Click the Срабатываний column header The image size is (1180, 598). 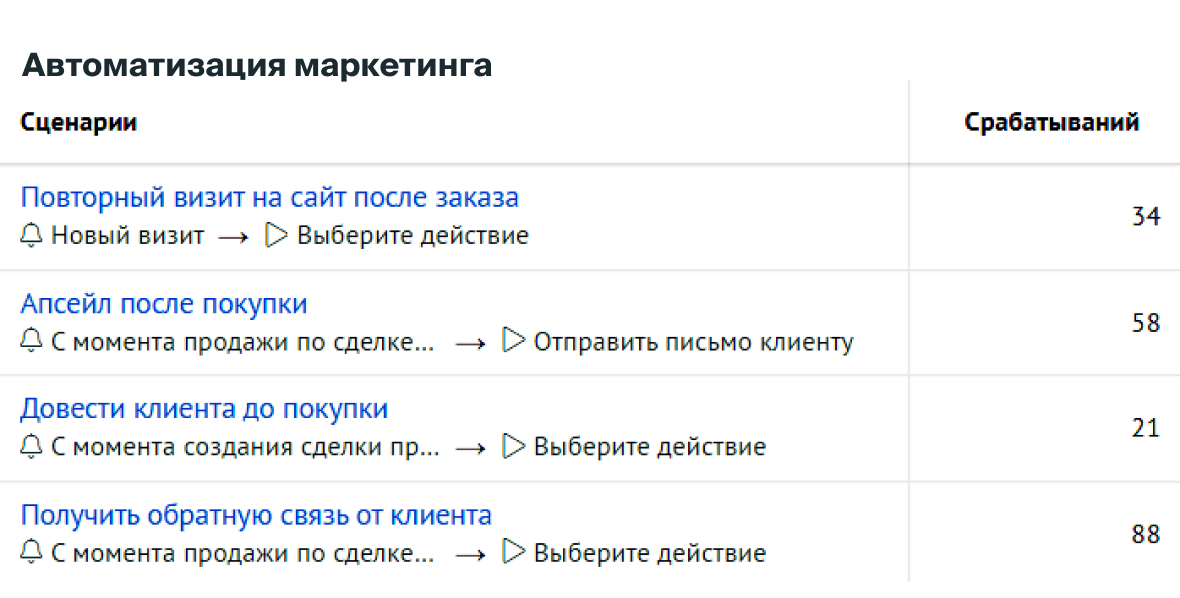click(1052, 123)
